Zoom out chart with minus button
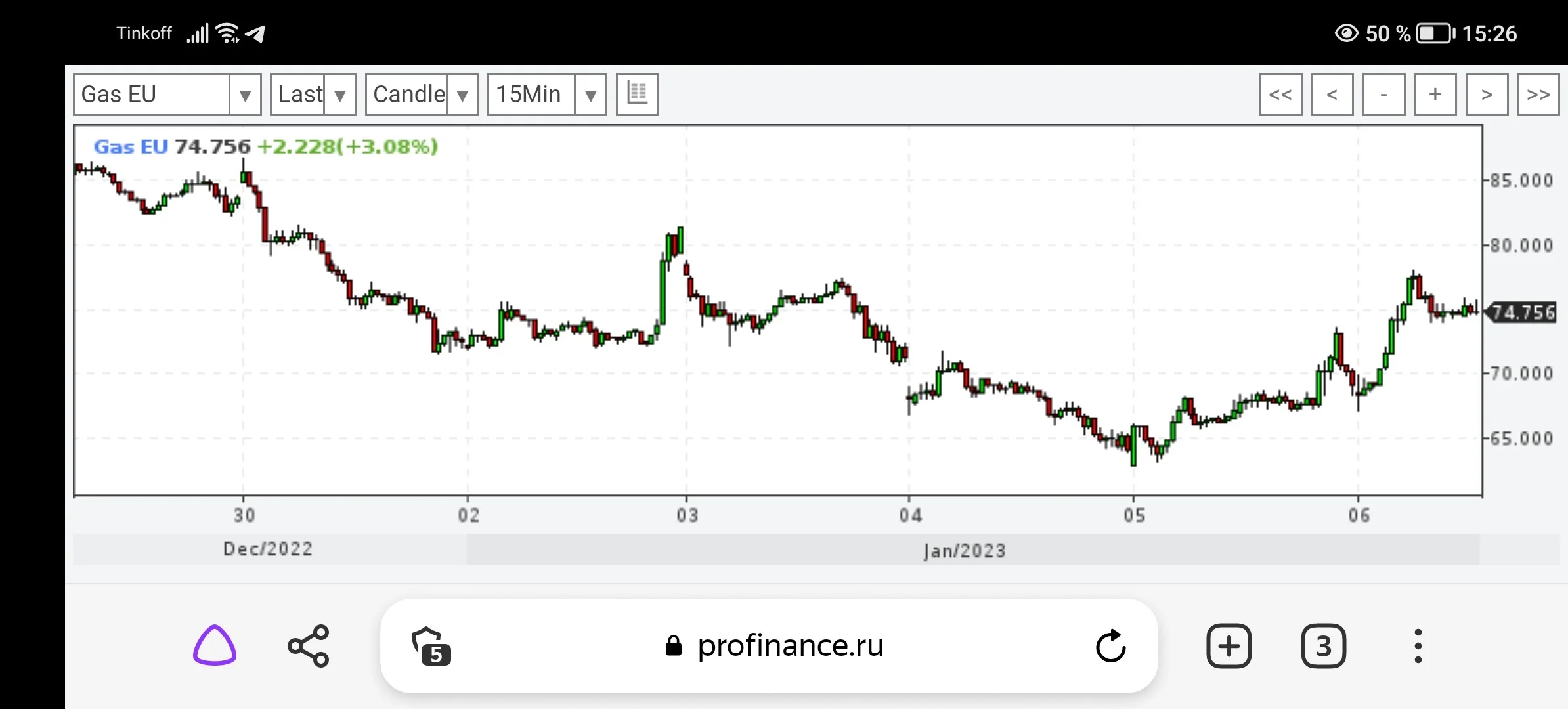The width and height of the screenshot is (1568, 709). coord(1383,95)
